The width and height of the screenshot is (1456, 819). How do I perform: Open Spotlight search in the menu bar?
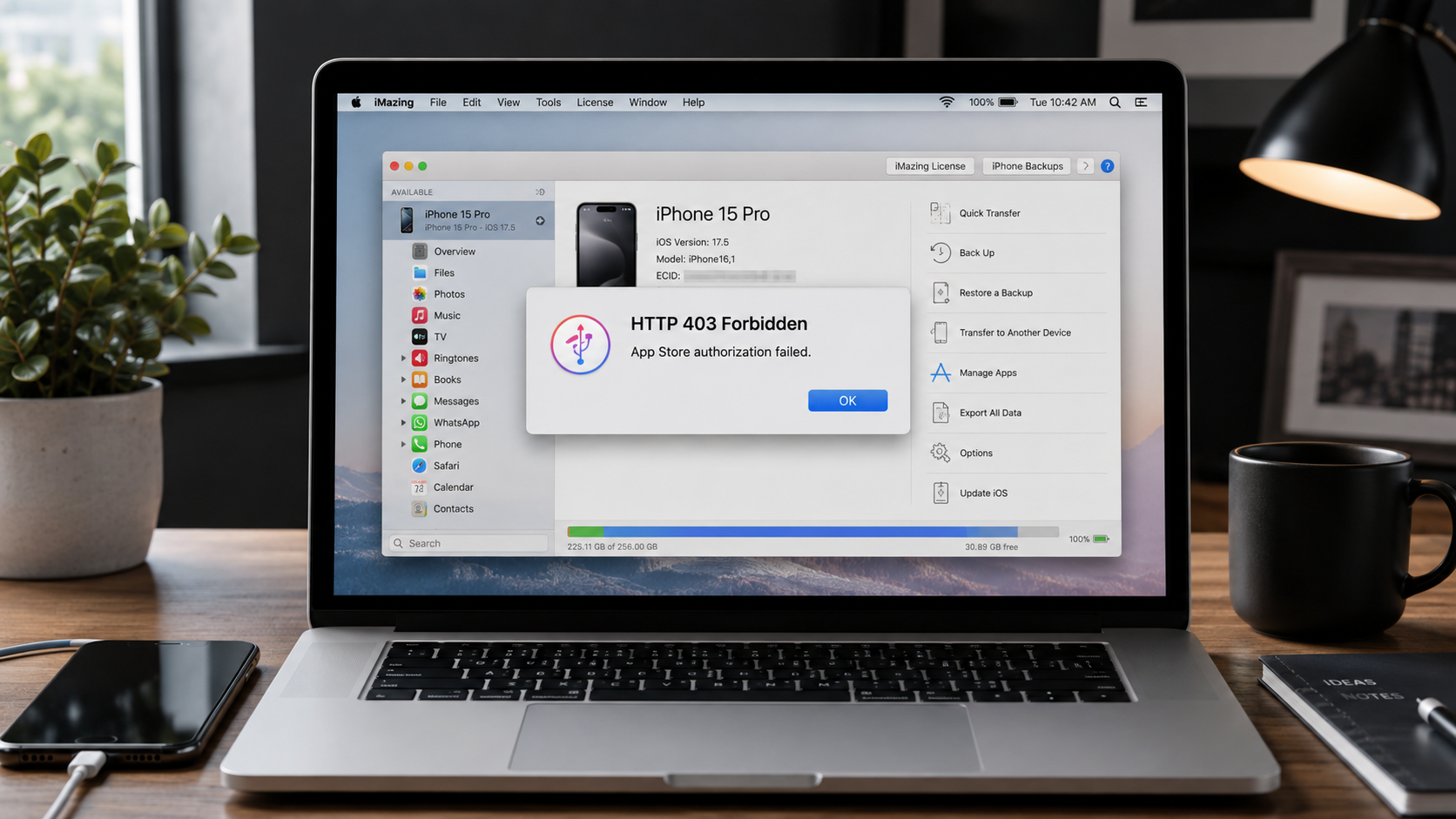tap(1115, 103)
